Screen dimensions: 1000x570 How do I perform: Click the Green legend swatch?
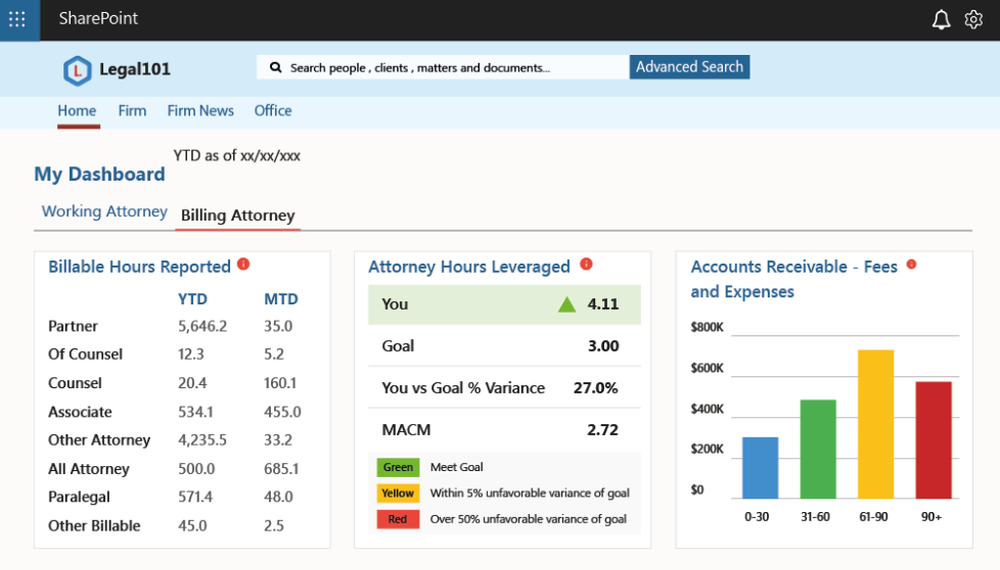[x=397, y=467]
